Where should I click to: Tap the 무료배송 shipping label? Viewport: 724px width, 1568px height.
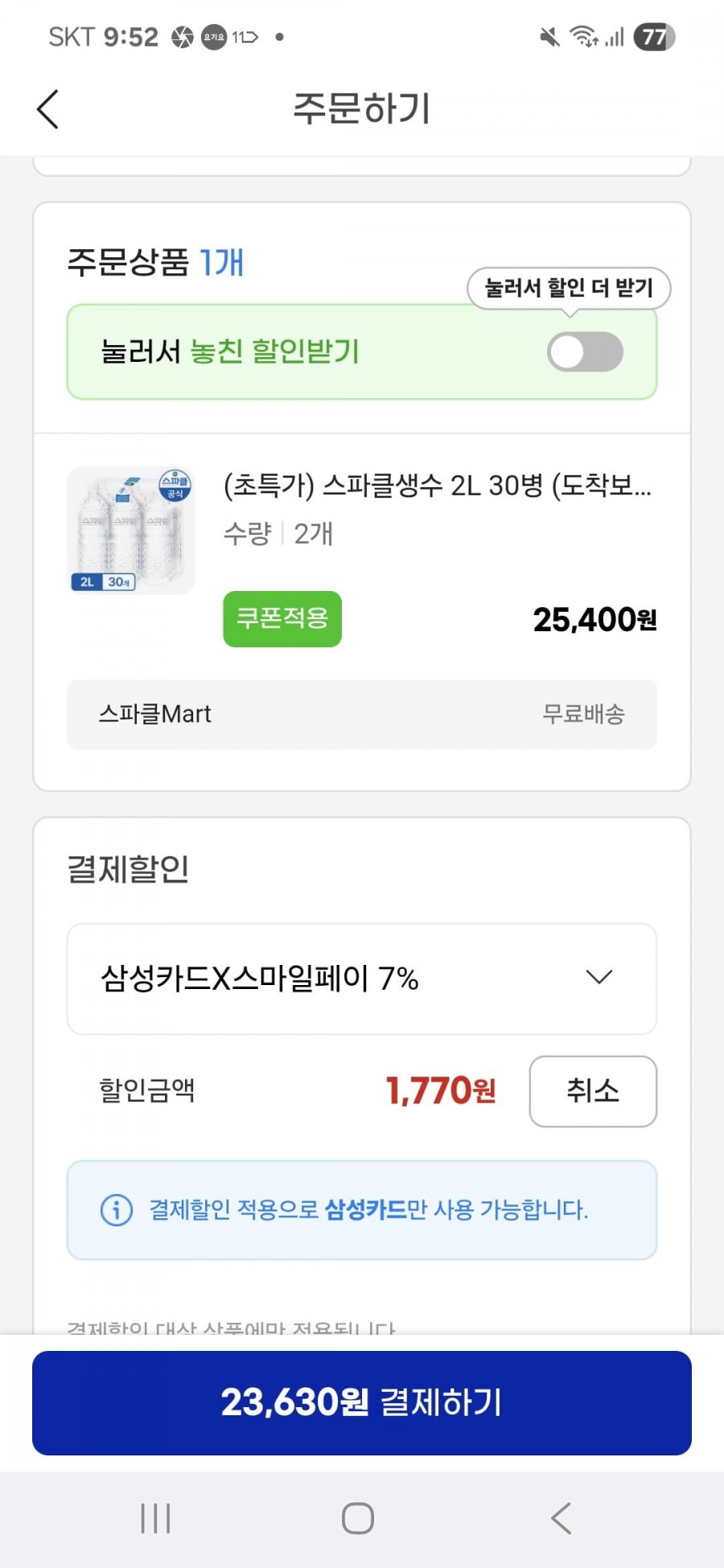[x=583, y=714]
